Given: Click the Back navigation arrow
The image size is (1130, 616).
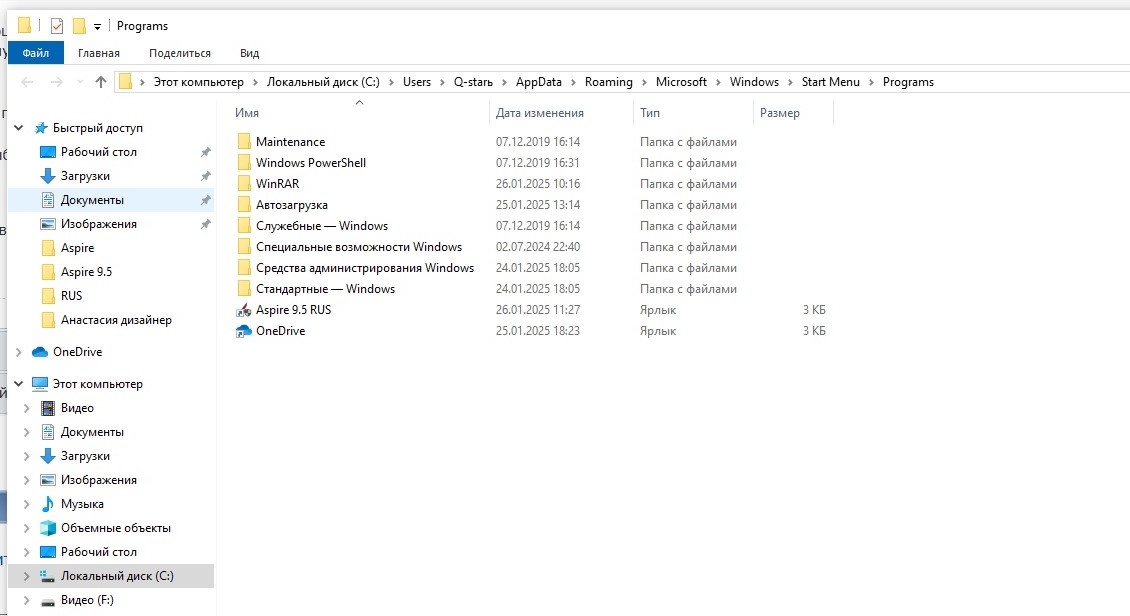Looking at the screenshot, I should [27, 82].
